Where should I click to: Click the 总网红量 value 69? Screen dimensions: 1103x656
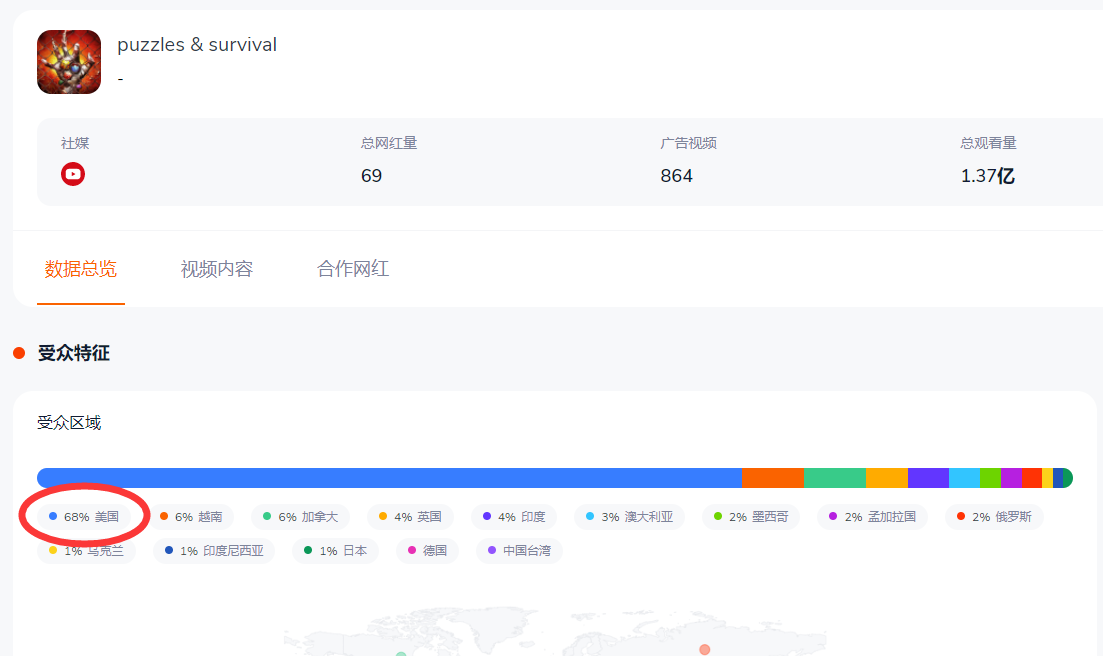(x=371, y=176)
